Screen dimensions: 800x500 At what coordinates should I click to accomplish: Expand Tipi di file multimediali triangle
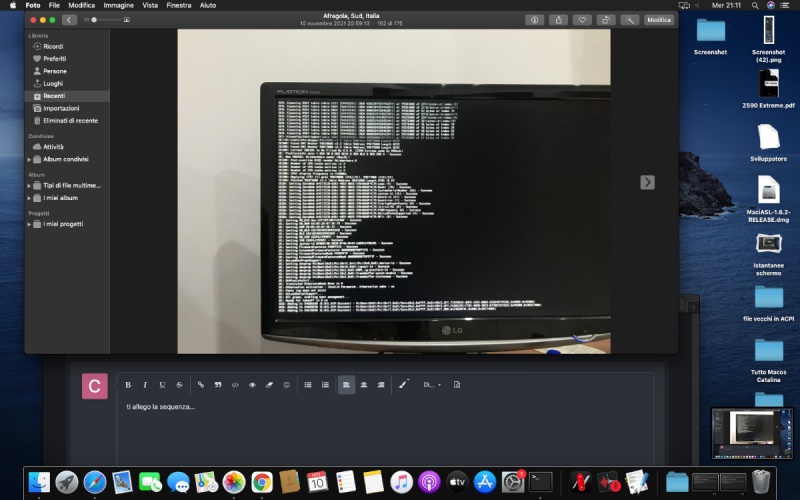pos(29,185)
